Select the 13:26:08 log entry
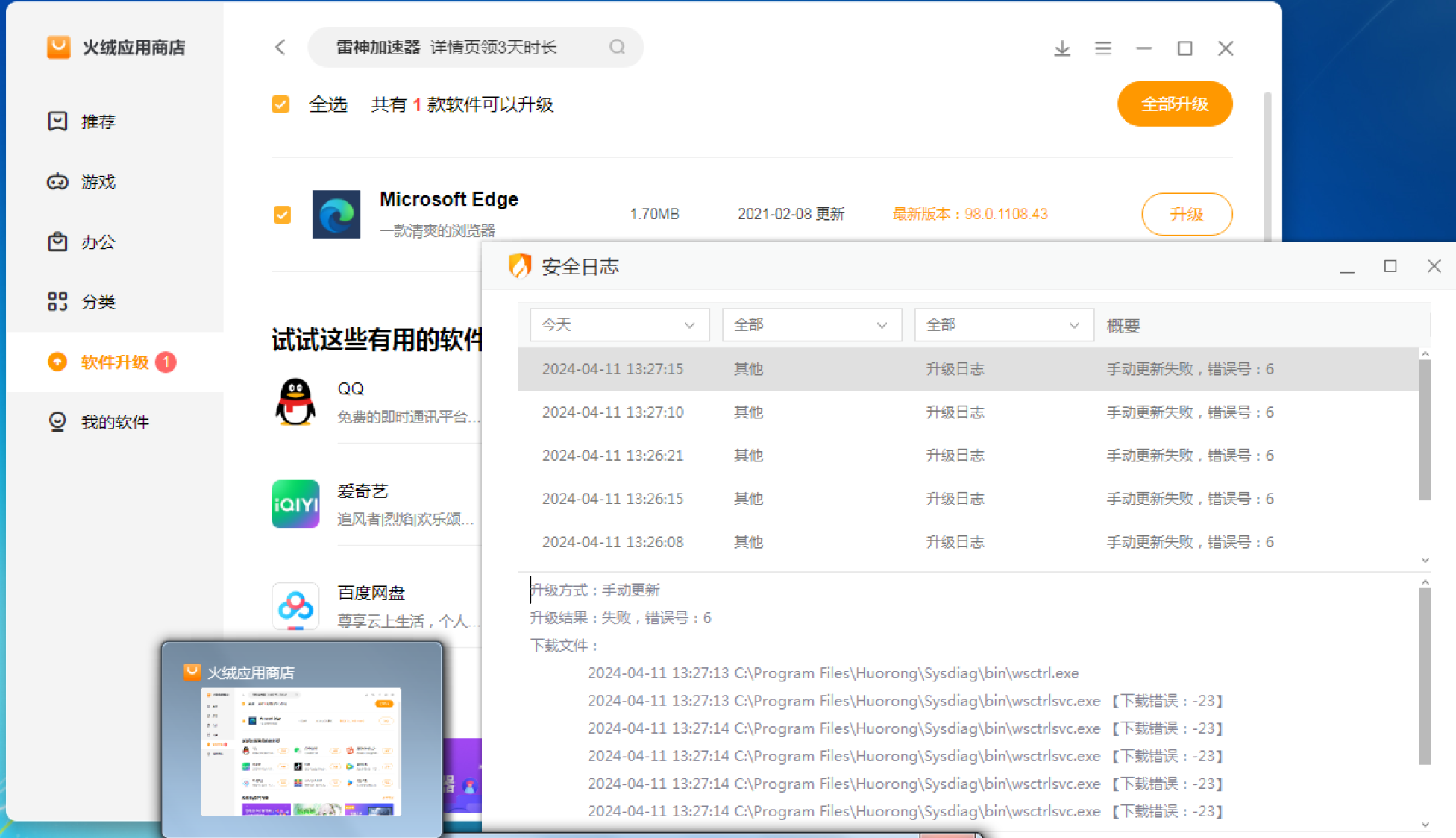The image size is (1456, 838). [968, 542]
